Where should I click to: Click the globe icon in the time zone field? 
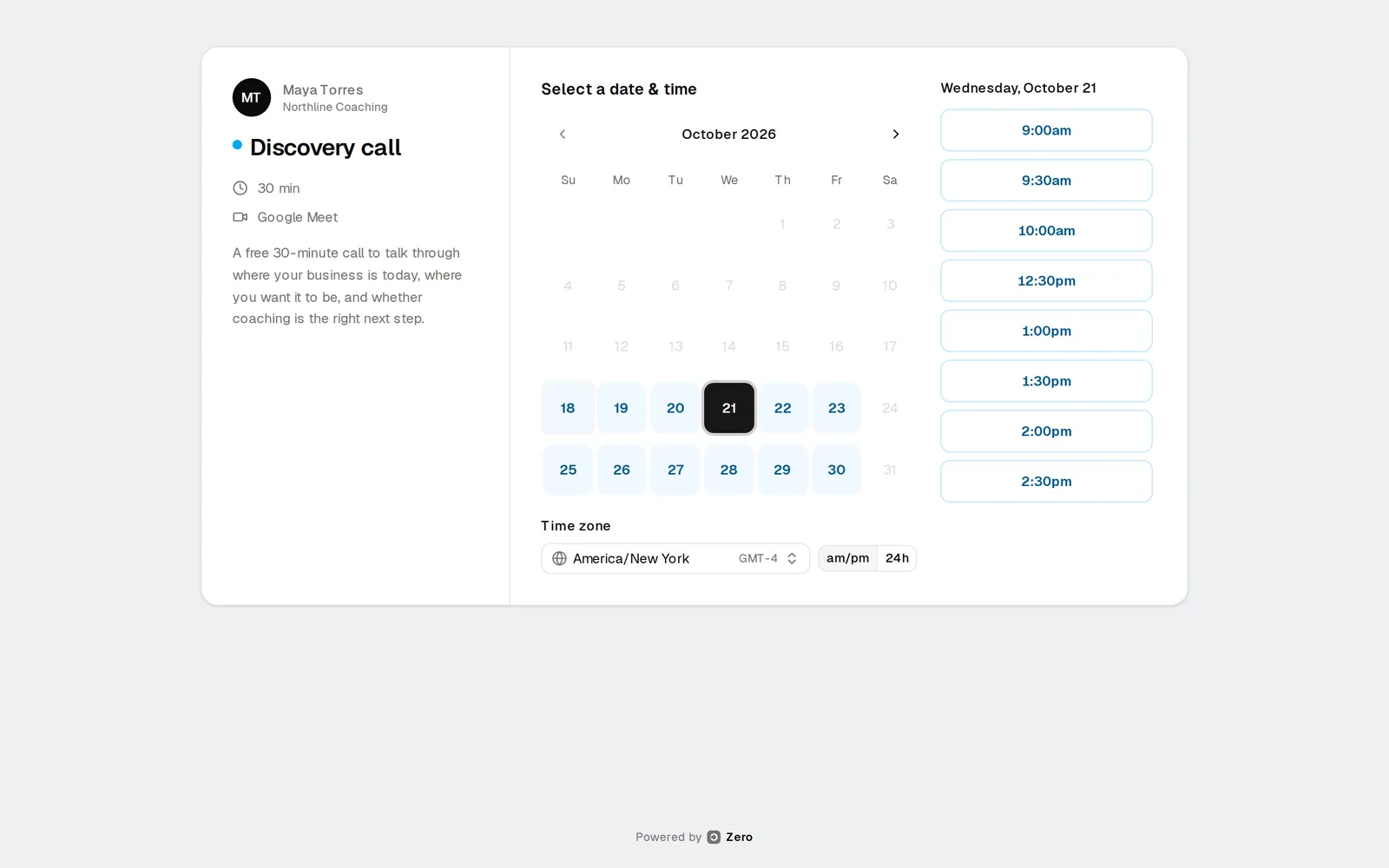[x=559, y=558]
